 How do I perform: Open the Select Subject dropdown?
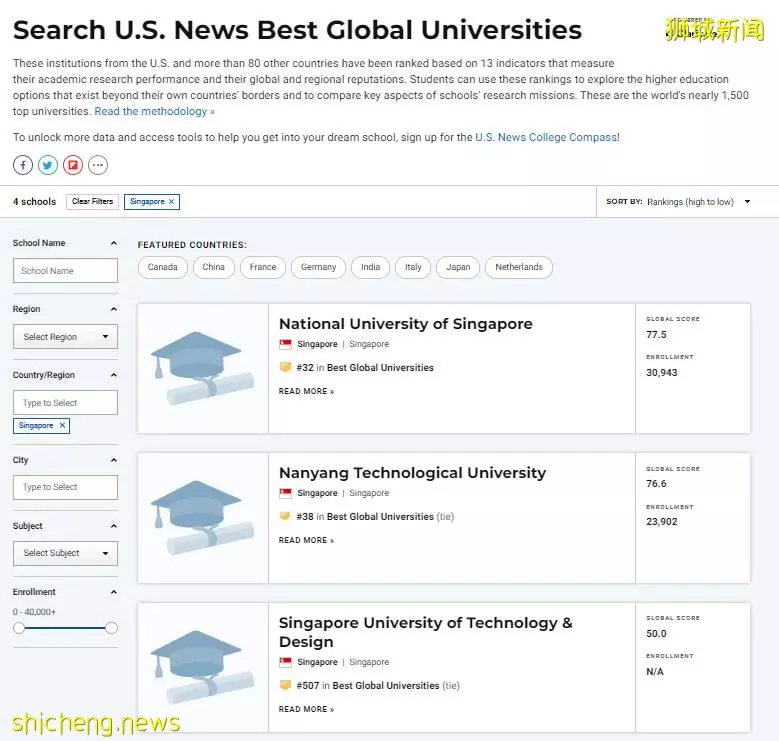(x=66, y=553)
